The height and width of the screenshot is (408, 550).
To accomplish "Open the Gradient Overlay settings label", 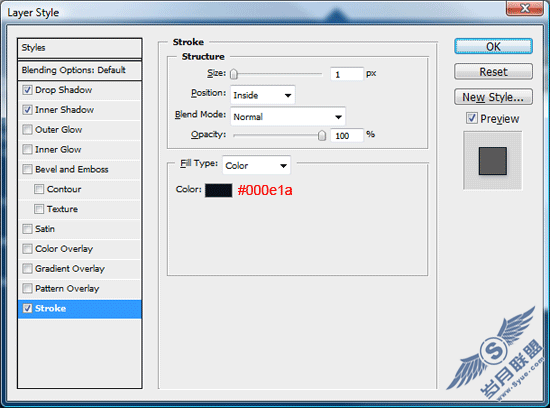I will click(70, 269).
